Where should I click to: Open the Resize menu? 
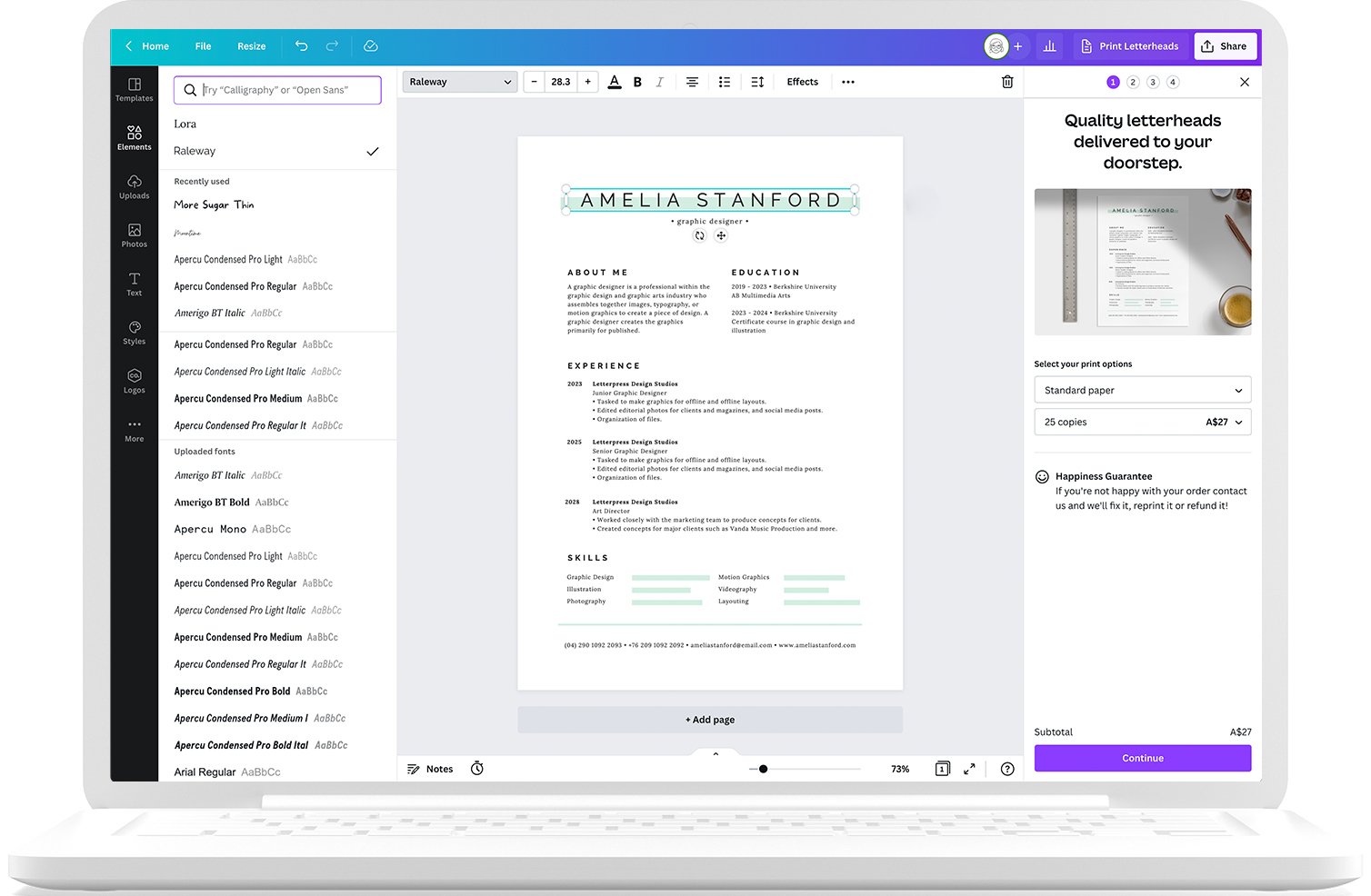tap(251, 45)
